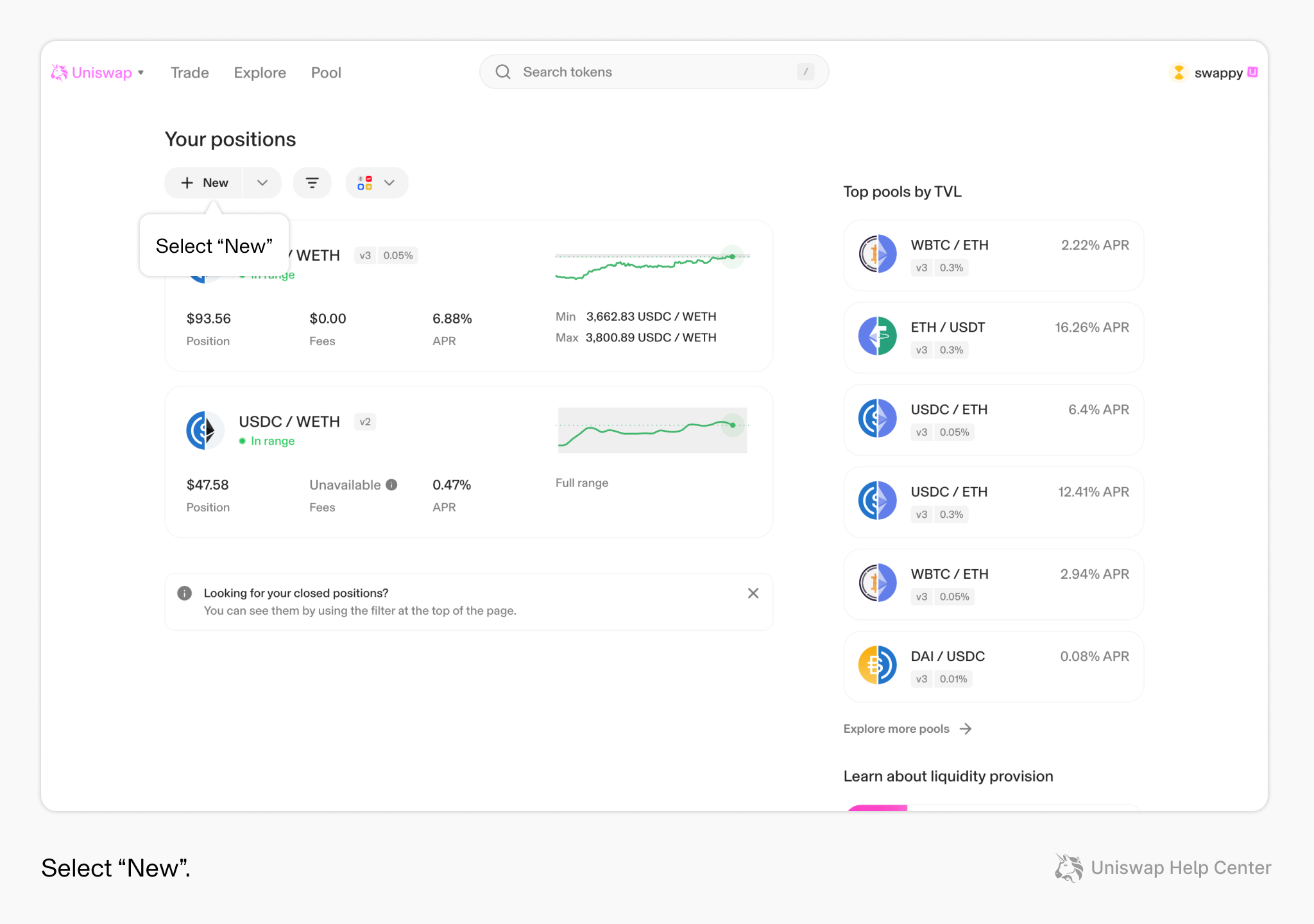Expand the New button dropdown arrow
Image resolution: width=1314 pixels, height=924 pixels.
pos(262,183)
